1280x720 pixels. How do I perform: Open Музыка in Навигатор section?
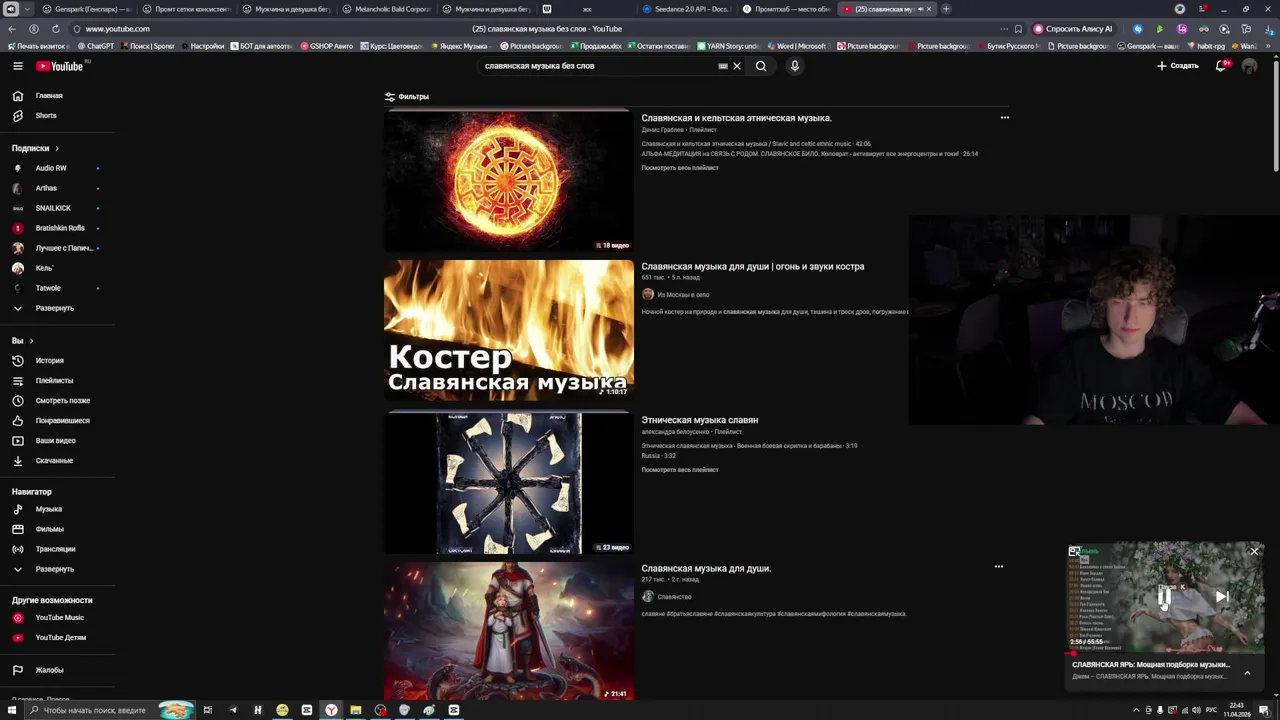(49, 509)
